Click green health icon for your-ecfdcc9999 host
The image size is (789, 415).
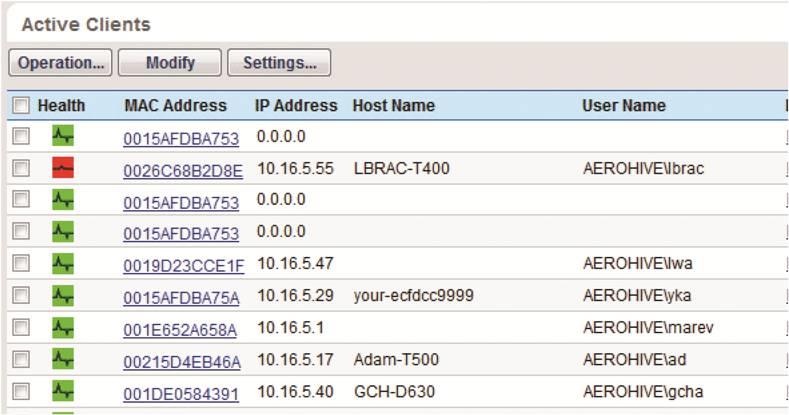tap(63, 295)
